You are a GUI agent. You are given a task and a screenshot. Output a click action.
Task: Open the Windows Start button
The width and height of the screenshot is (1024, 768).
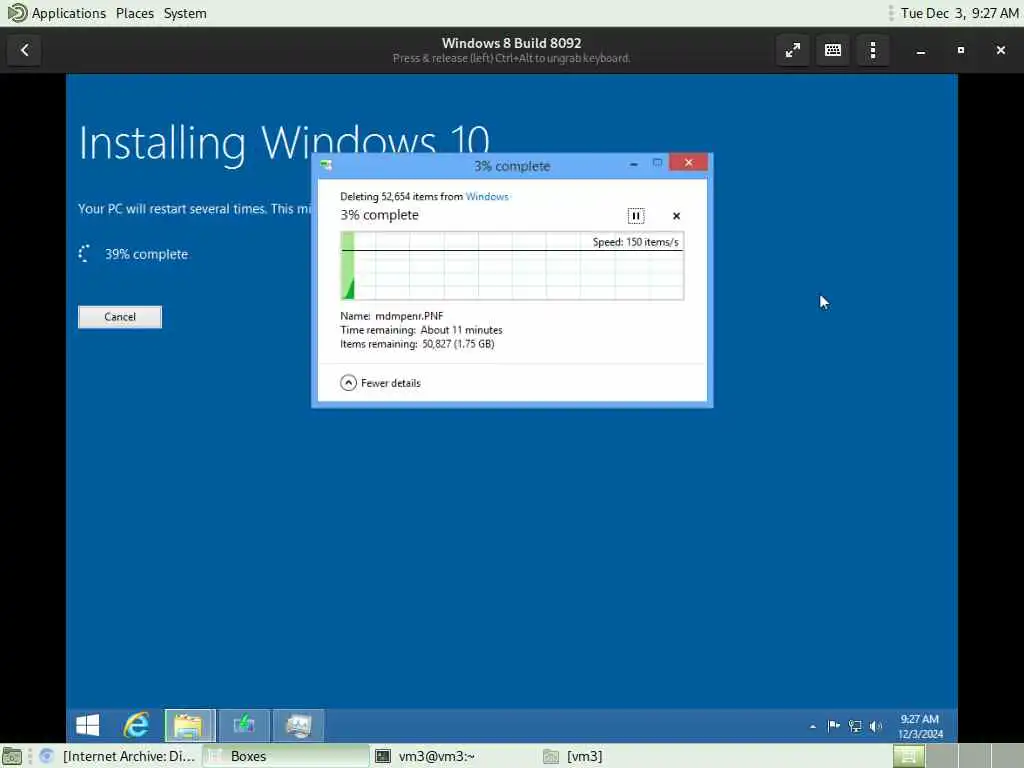click(88, 725)
